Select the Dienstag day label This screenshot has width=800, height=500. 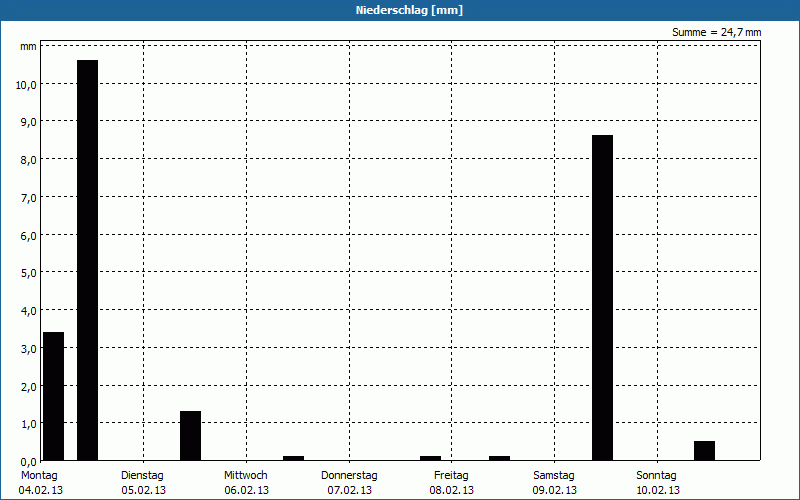(142, 476)
